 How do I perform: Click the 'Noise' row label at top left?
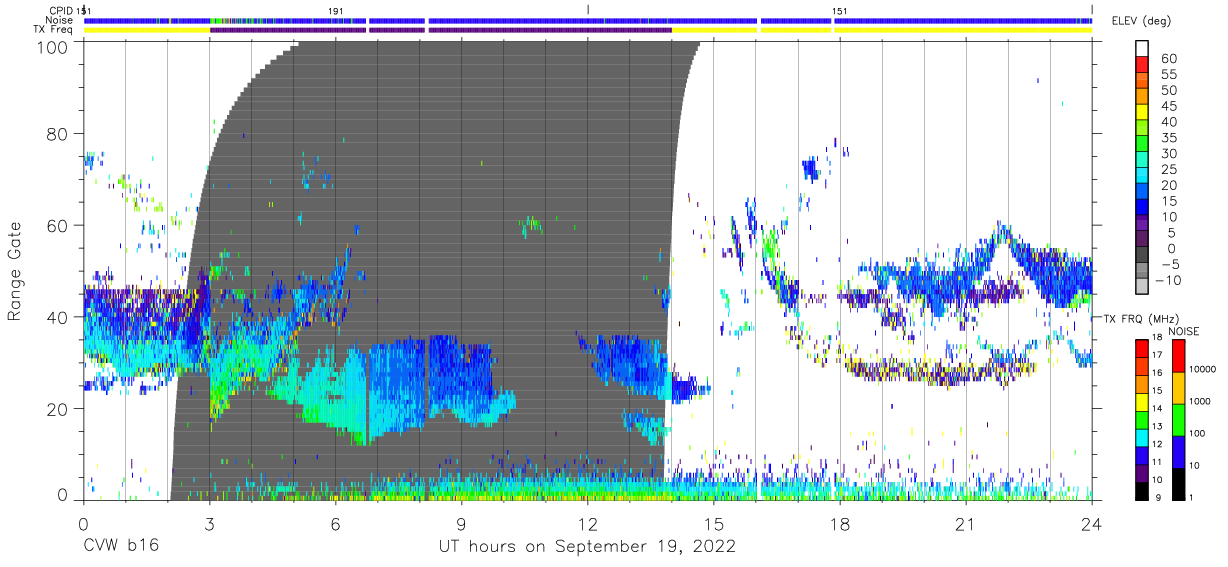[x=61, y=20]
